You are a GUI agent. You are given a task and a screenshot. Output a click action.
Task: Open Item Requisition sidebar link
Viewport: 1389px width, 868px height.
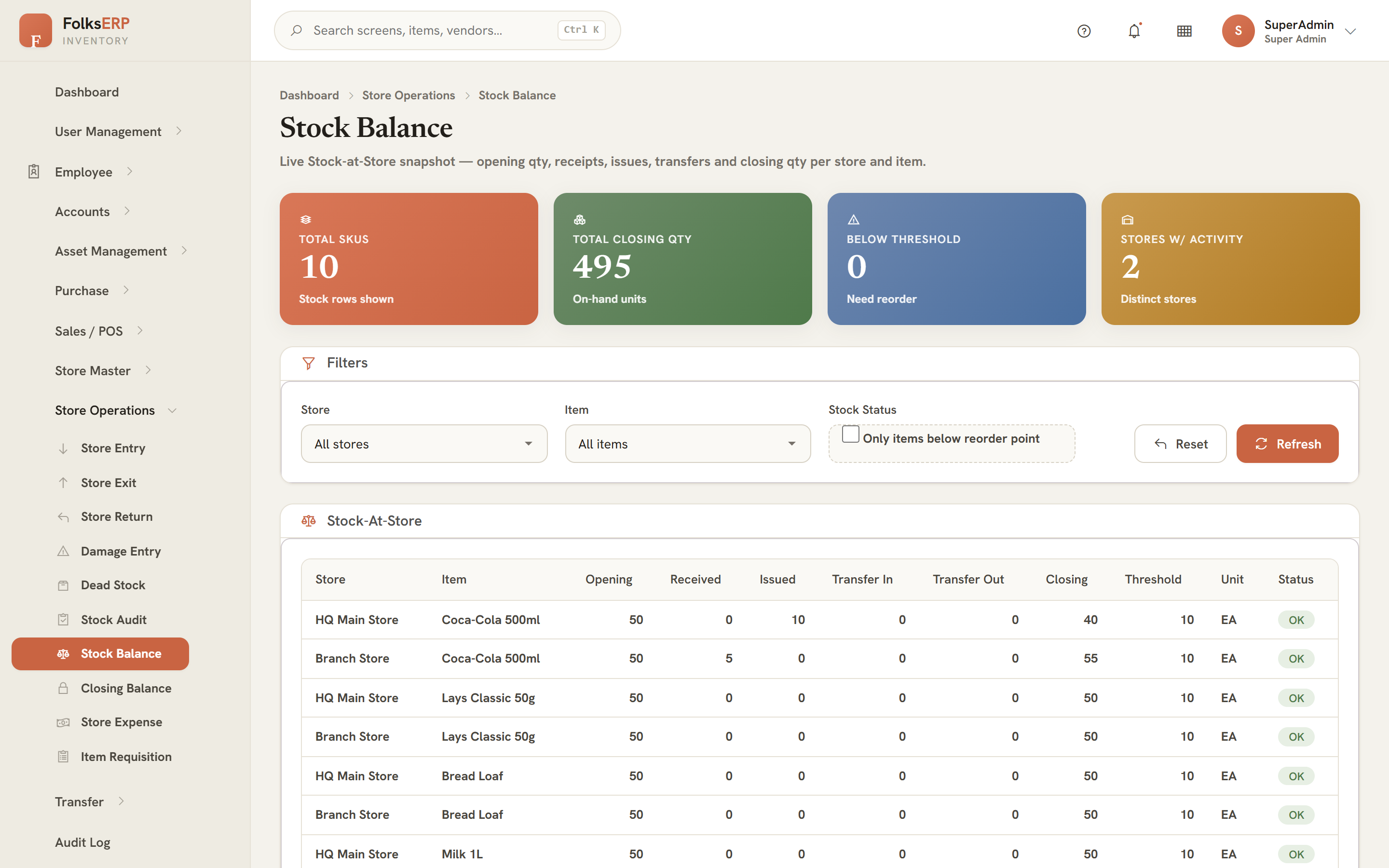126,757
